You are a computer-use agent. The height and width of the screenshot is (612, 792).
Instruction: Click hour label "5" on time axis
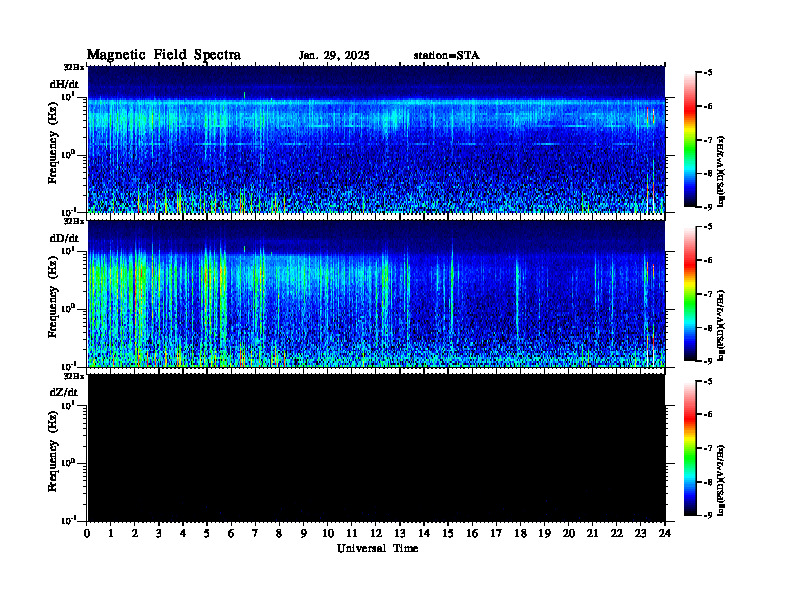(207, 533)
